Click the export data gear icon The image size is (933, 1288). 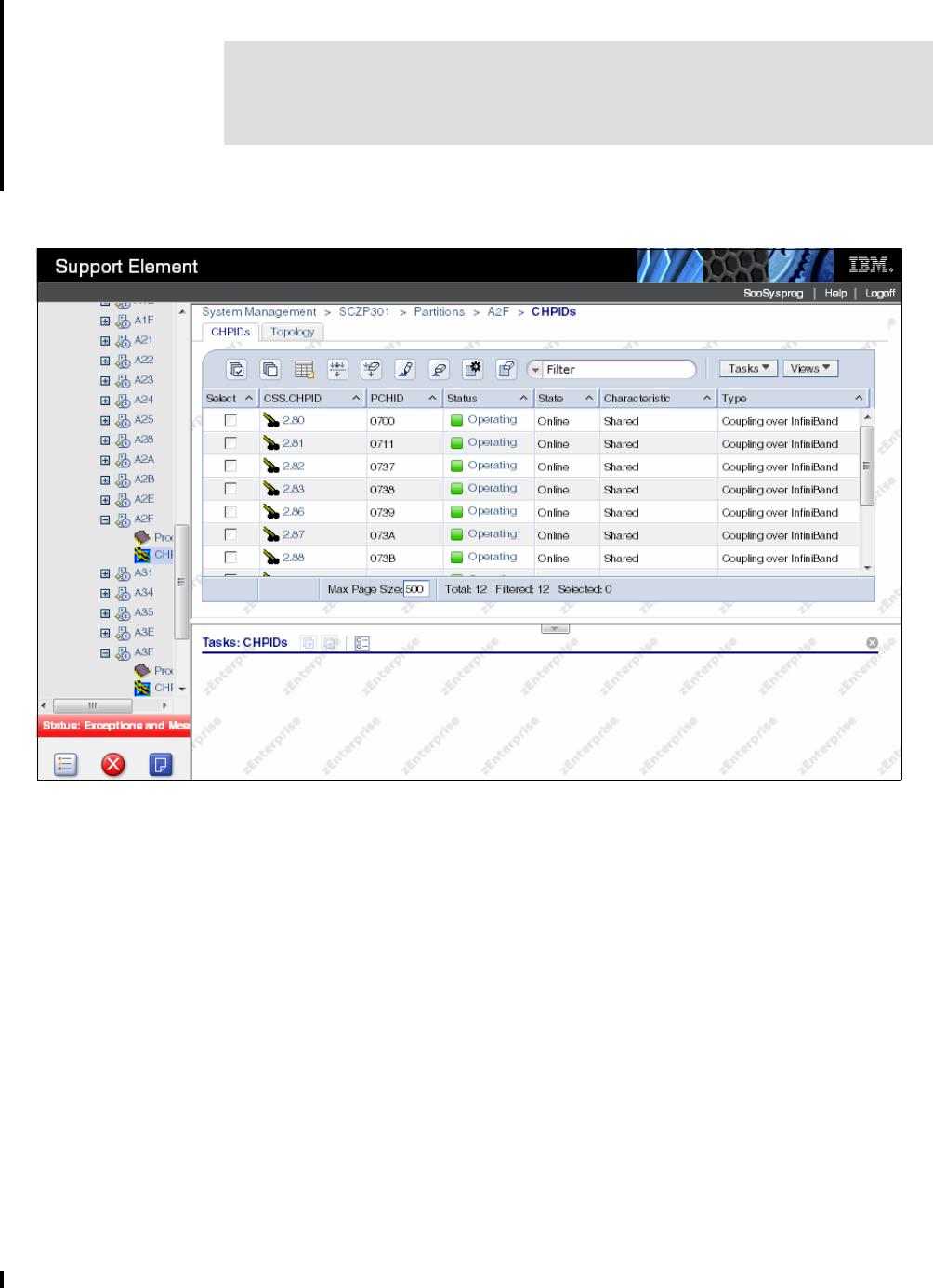point(473,370)
